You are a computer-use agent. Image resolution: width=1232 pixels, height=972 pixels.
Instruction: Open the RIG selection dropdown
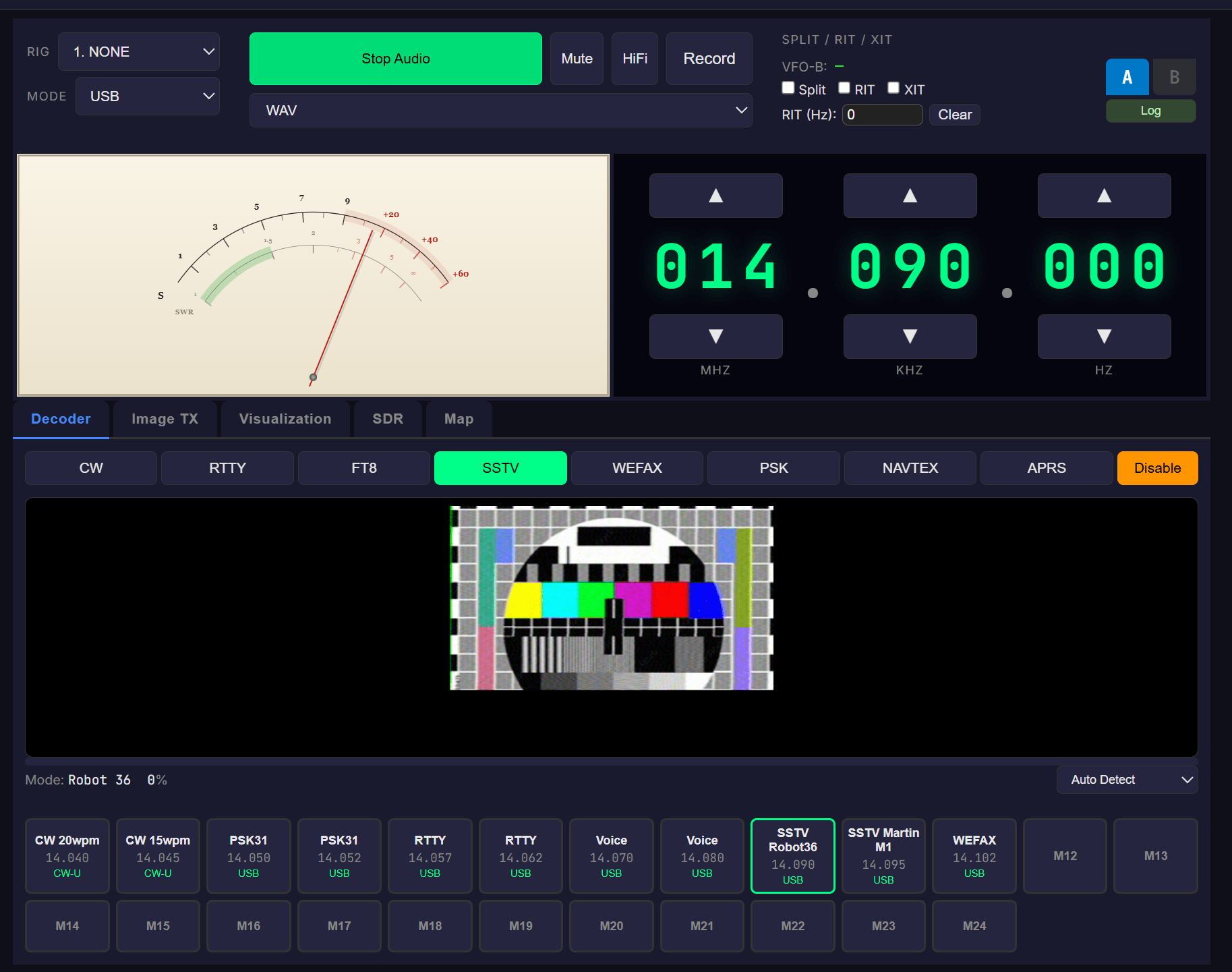coord(139,52)
